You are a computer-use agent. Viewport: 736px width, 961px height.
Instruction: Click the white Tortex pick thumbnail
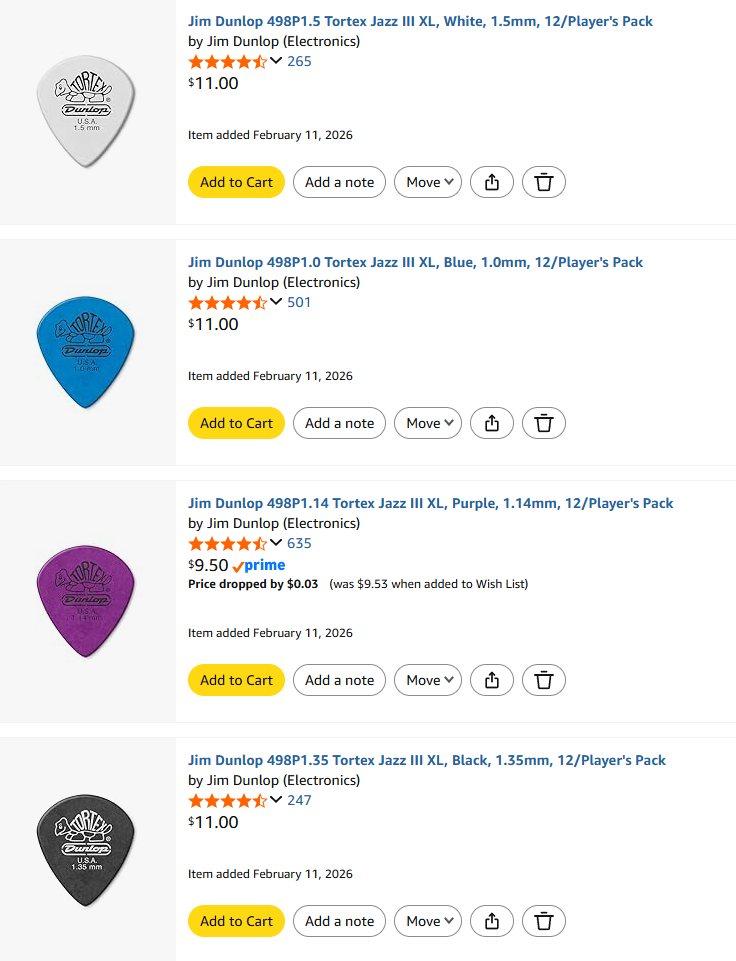click(85, 111)
